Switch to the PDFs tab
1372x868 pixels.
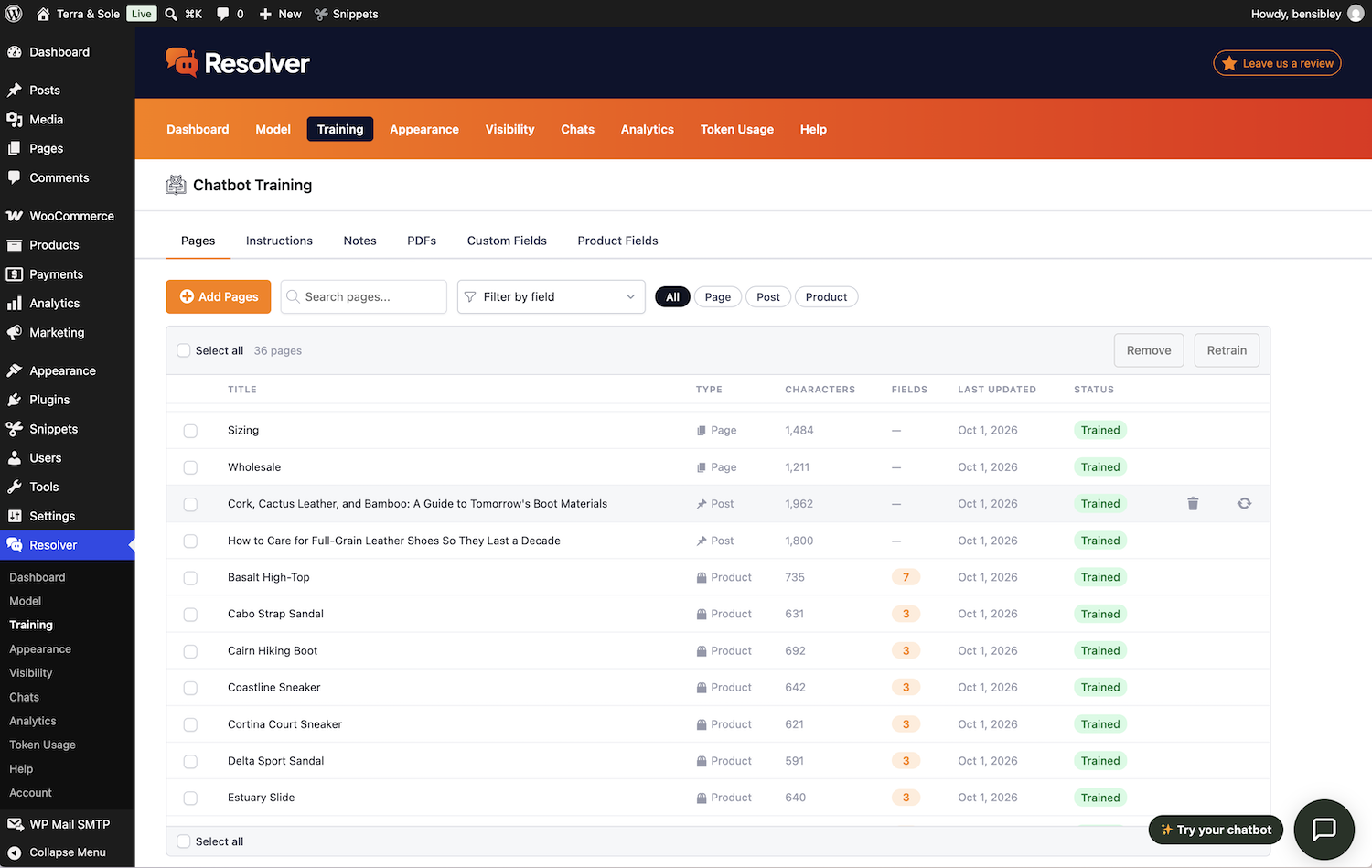[x=422, y=241]
